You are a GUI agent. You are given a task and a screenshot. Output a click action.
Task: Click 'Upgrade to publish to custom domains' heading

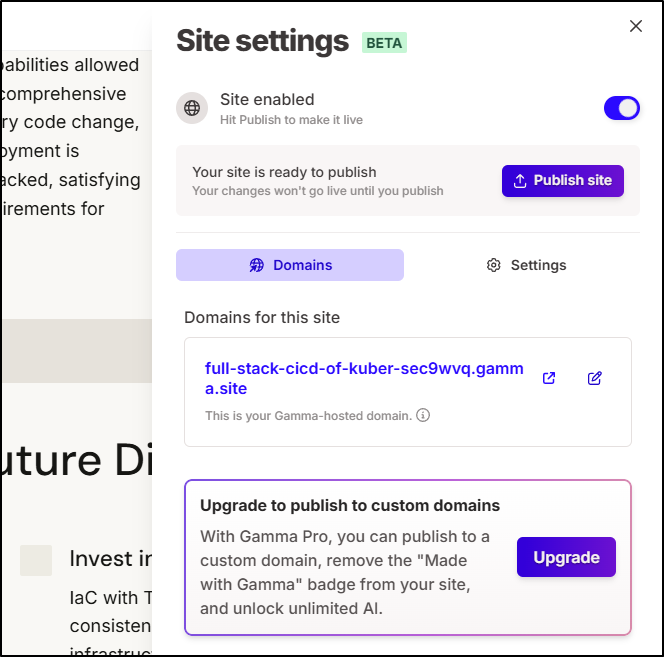pos(350,505)
